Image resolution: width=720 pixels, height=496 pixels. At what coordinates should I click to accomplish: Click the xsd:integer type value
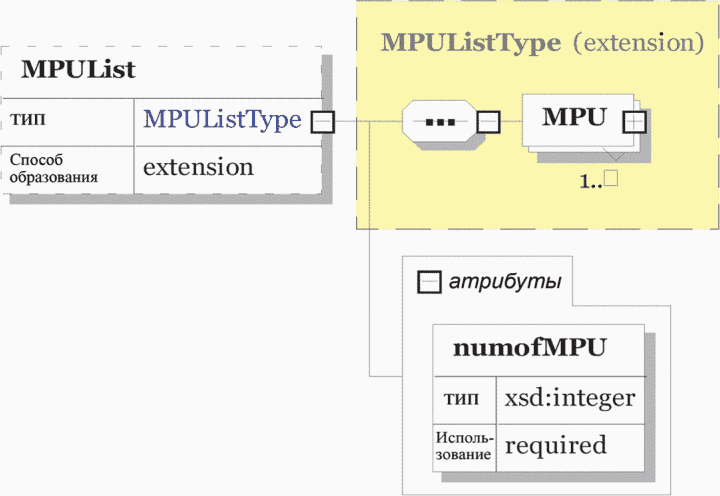(x=570, y=398)
